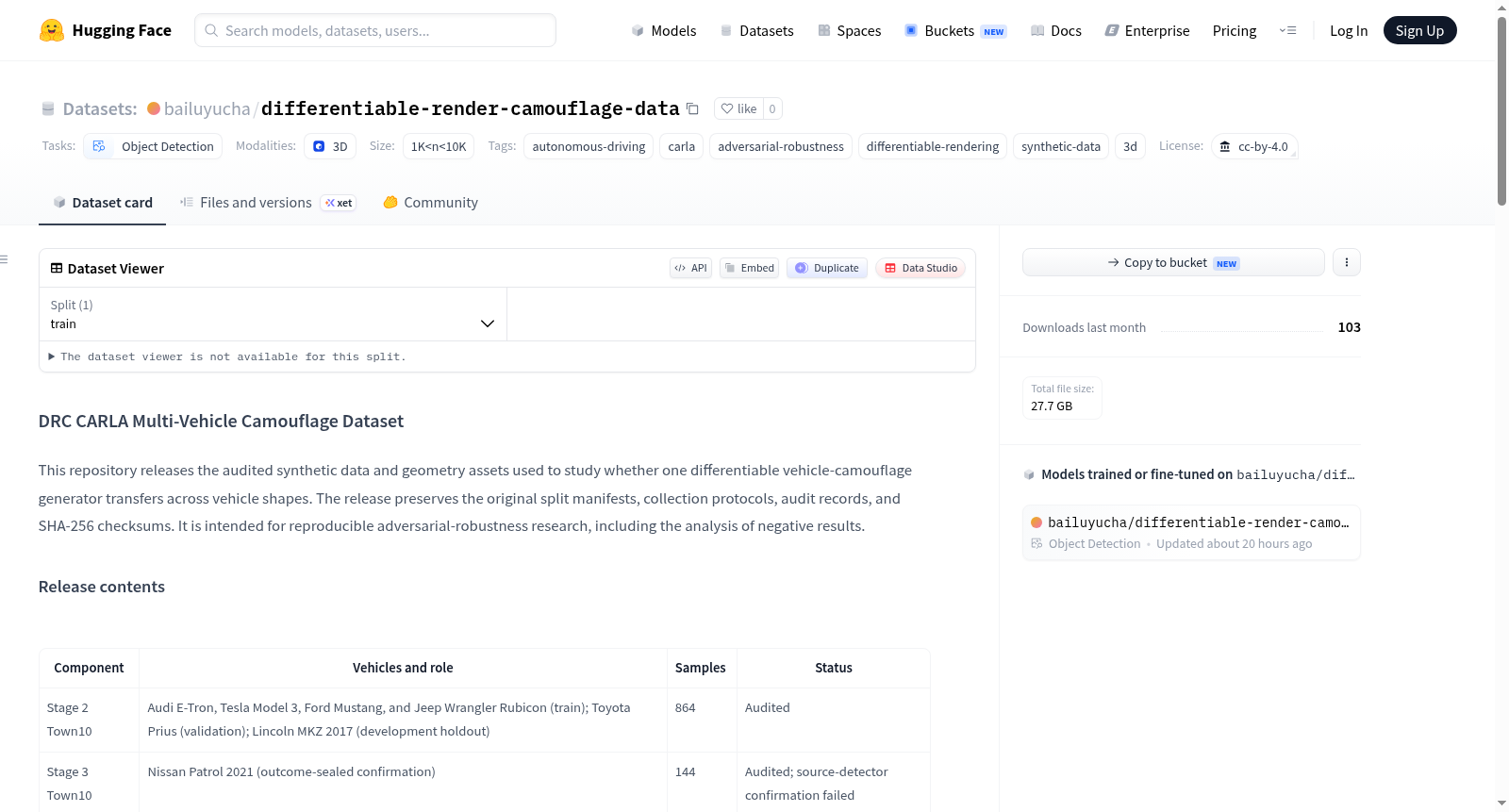Select the 1K<n<10K size tag
The image size is (1509, 812).
(439, 146)
